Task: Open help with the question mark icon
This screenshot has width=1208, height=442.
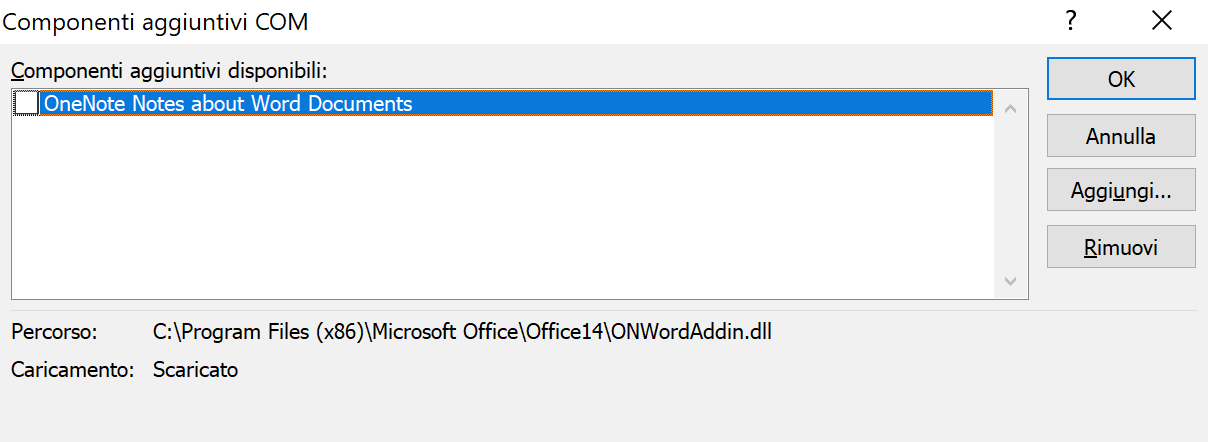Action: [1071, 20]
